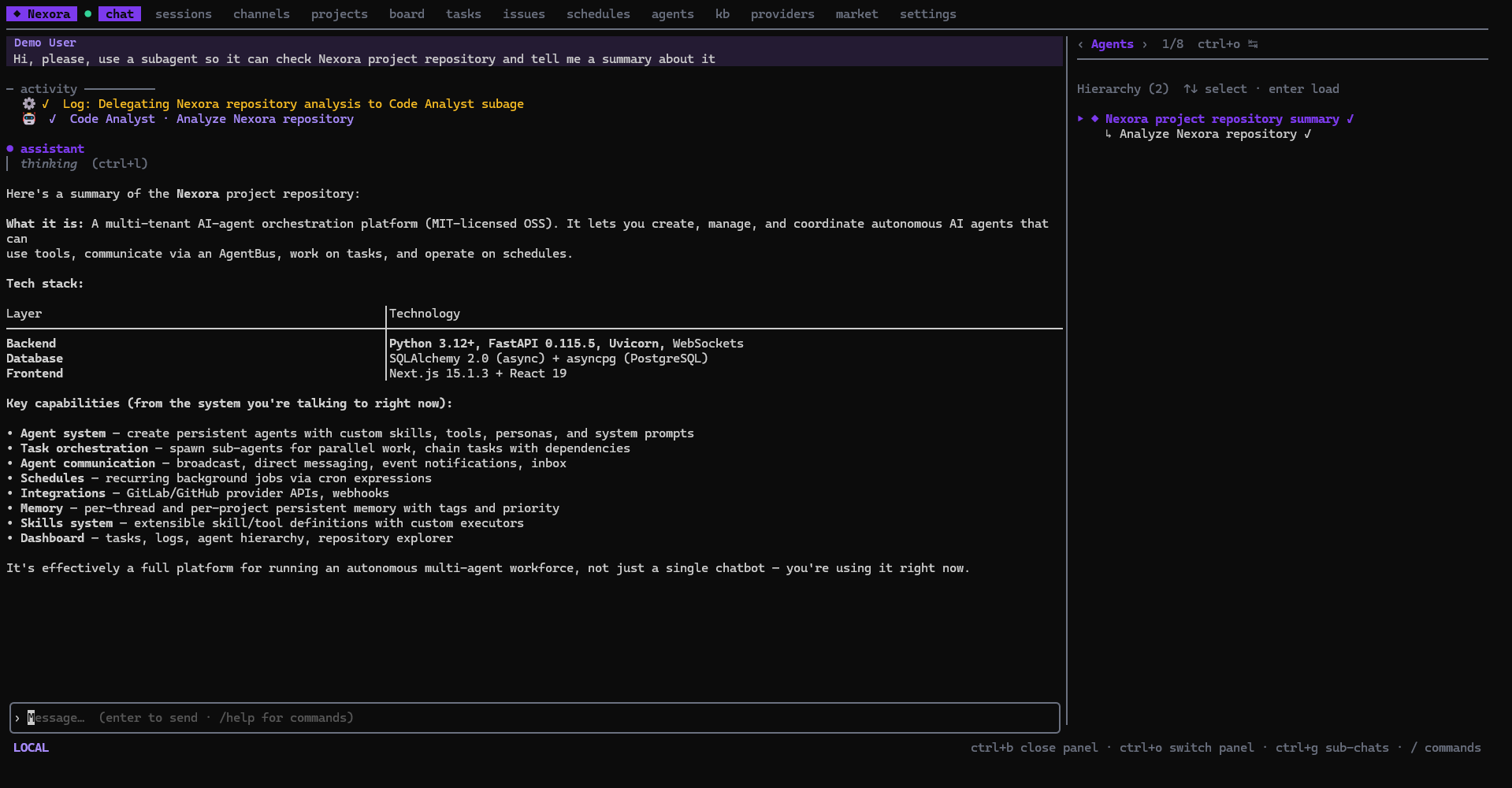Click the up-down select arrows icon
1512x788 pixels.
click(1190, 89)
